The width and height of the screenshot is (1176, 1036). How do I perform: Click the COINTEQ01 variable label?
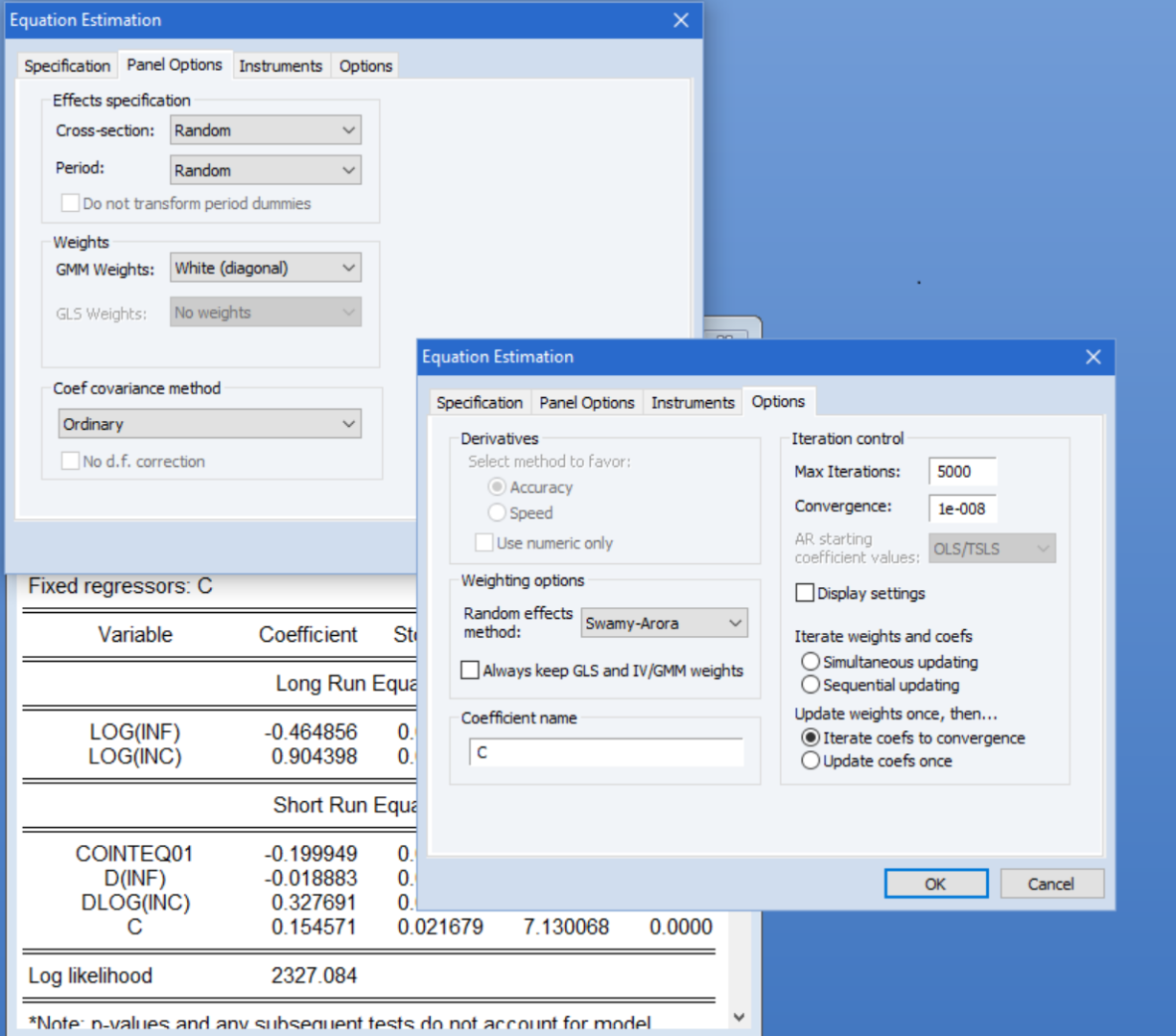(134, 854)
